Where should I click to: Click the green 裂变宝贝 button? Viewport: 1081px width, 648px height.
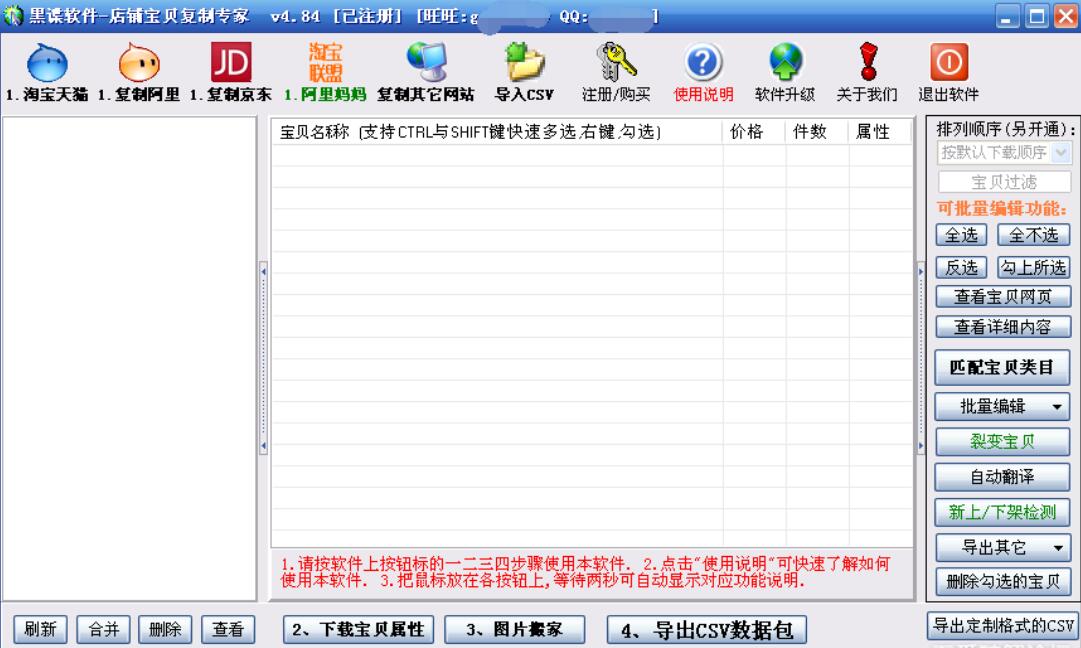1002,441
